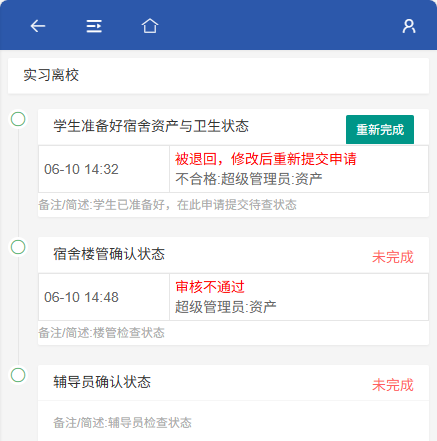Viewport: 437px width, 441px height.
Task: Open the user profile icon
Action: (409, 26)
